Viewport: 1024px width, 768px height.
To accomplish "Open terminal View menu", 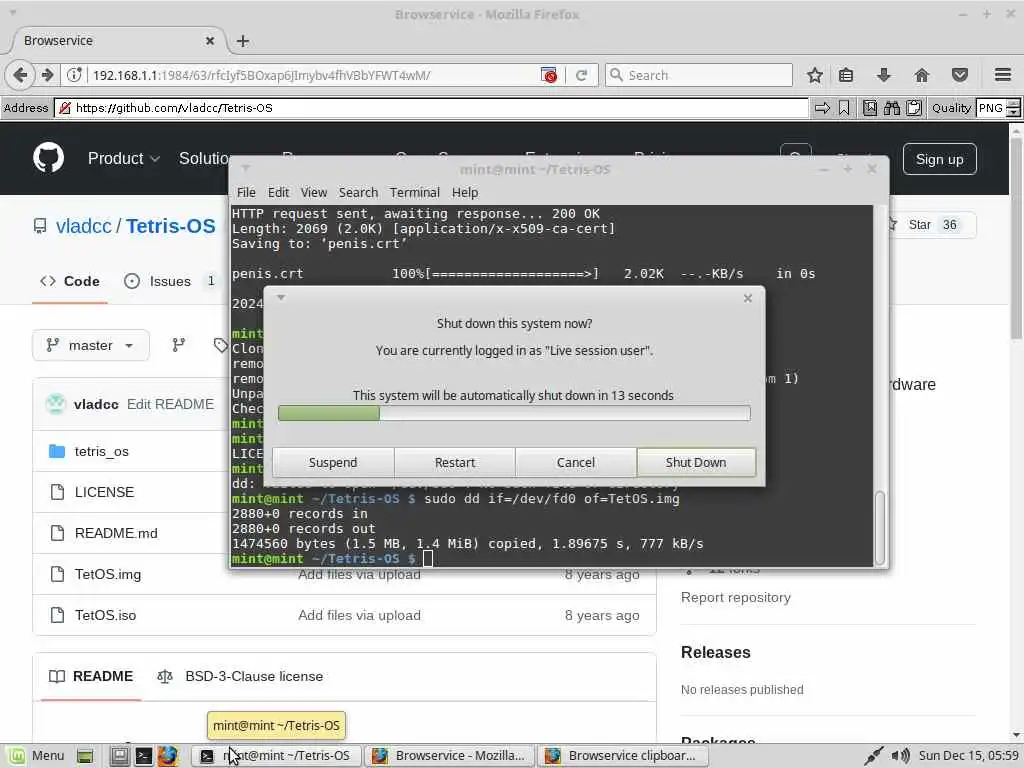I will point(313,192).
